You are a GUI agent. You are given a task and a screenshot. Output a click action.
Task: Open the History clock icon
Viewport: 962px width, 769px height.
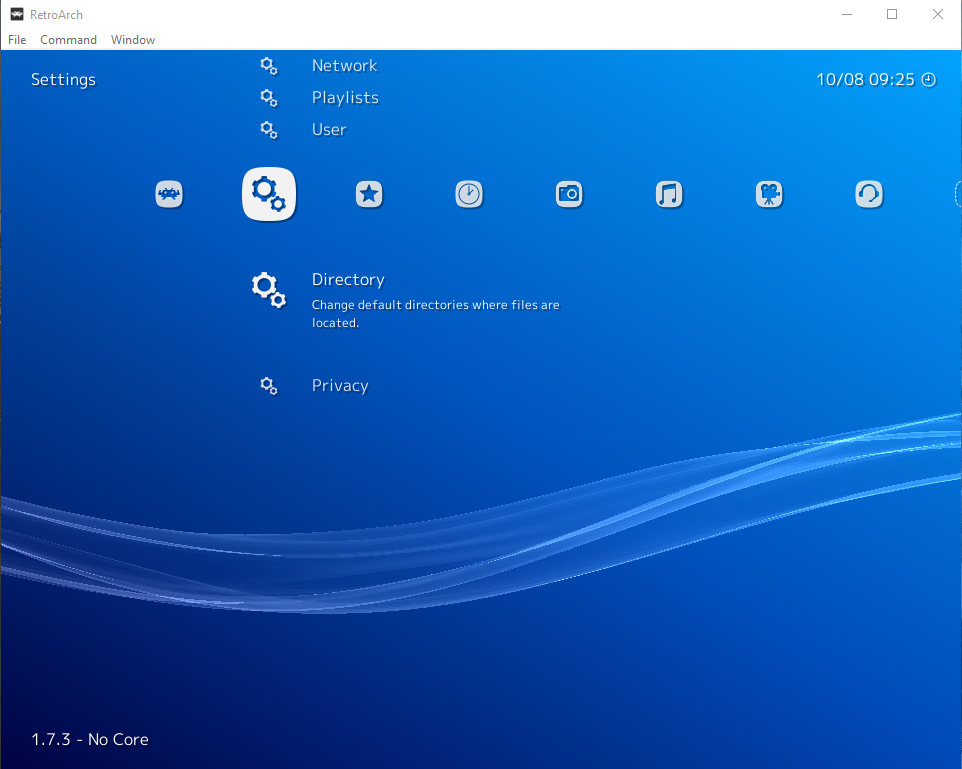[469, 194]
